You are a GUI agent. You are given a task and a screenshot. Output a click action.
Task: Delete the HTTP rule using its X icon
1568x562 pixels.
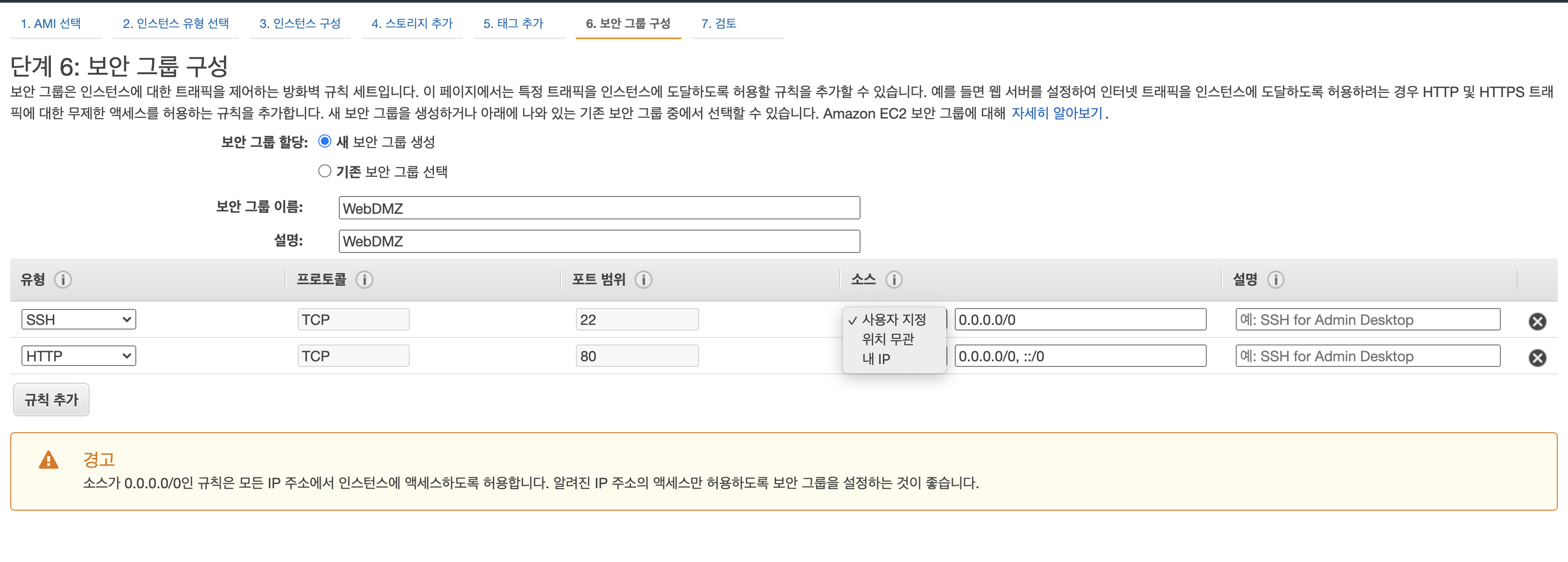tap(1537, 358)
